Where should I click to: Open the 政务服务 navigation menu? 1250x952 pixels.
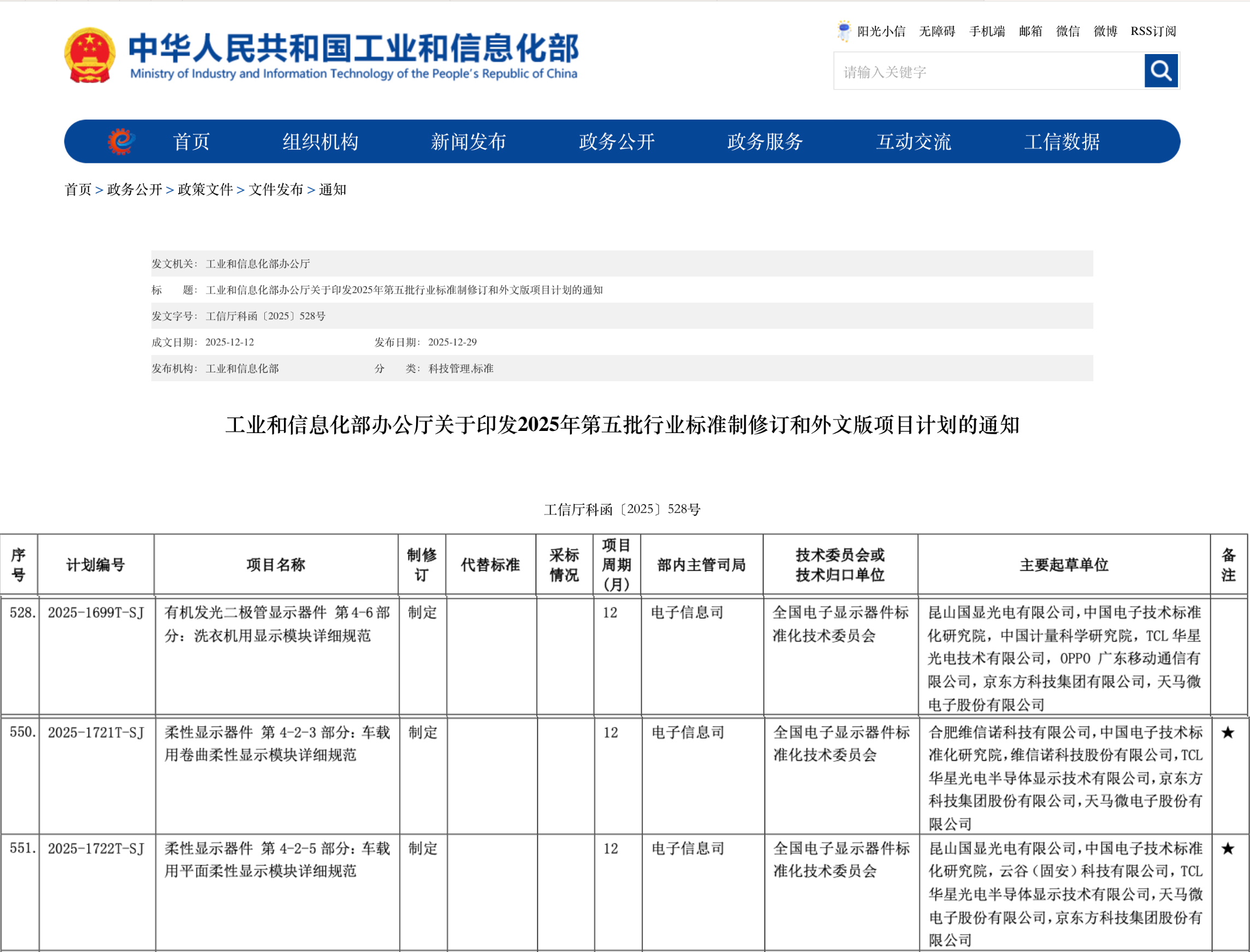pos(765,141)
